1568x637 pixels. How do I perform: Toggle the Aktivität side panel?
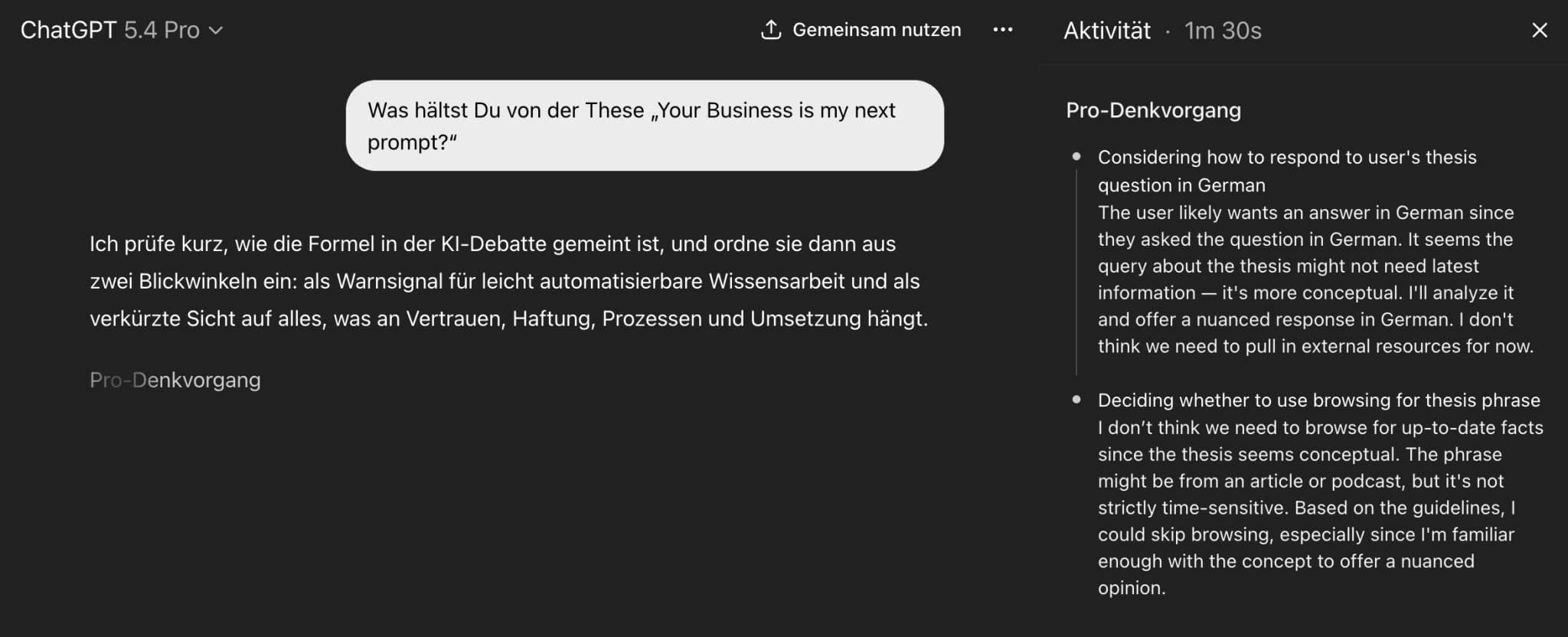1106,31
